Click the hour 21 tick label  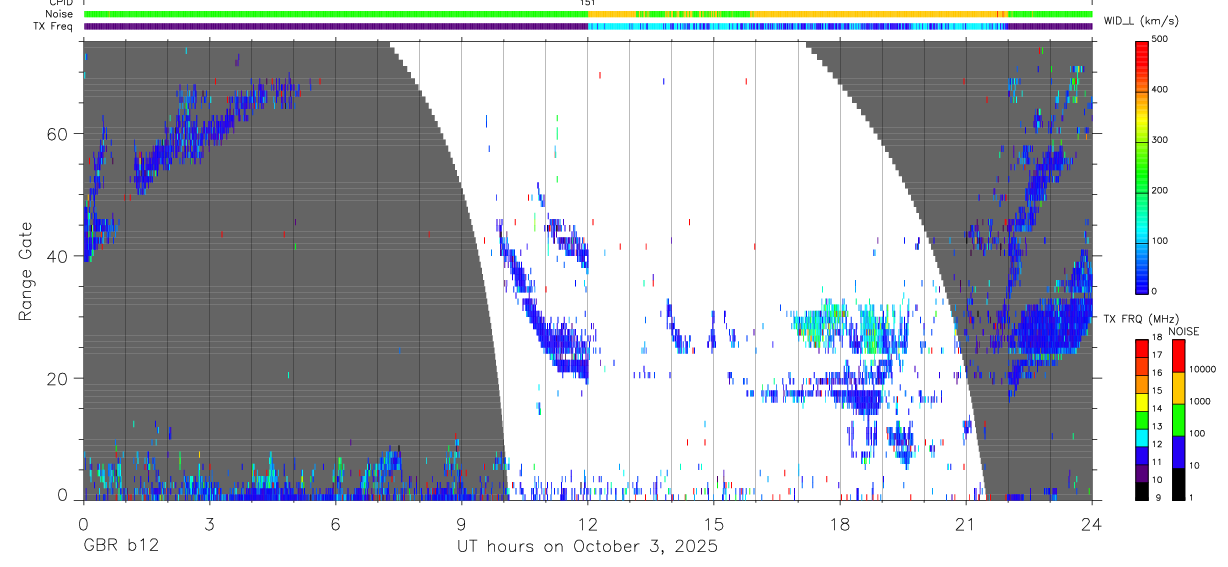(x=966, y=523)
